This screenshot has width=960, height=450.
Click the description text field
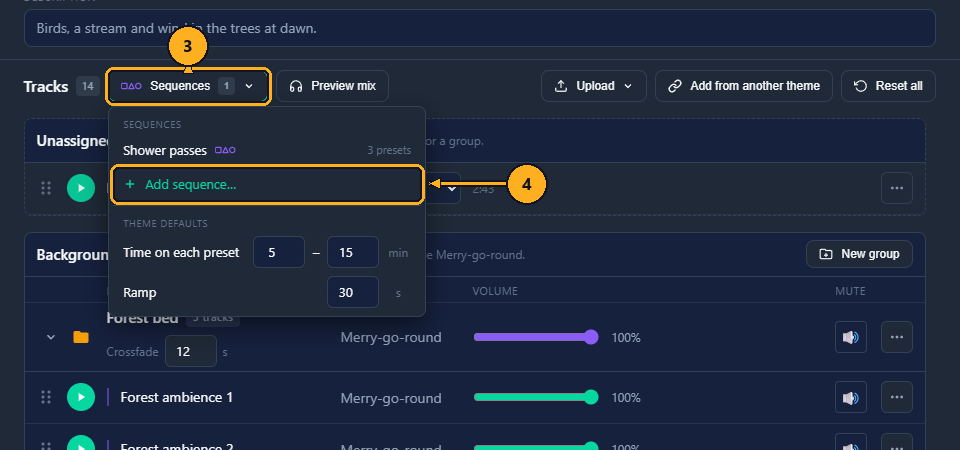[479, 28]
